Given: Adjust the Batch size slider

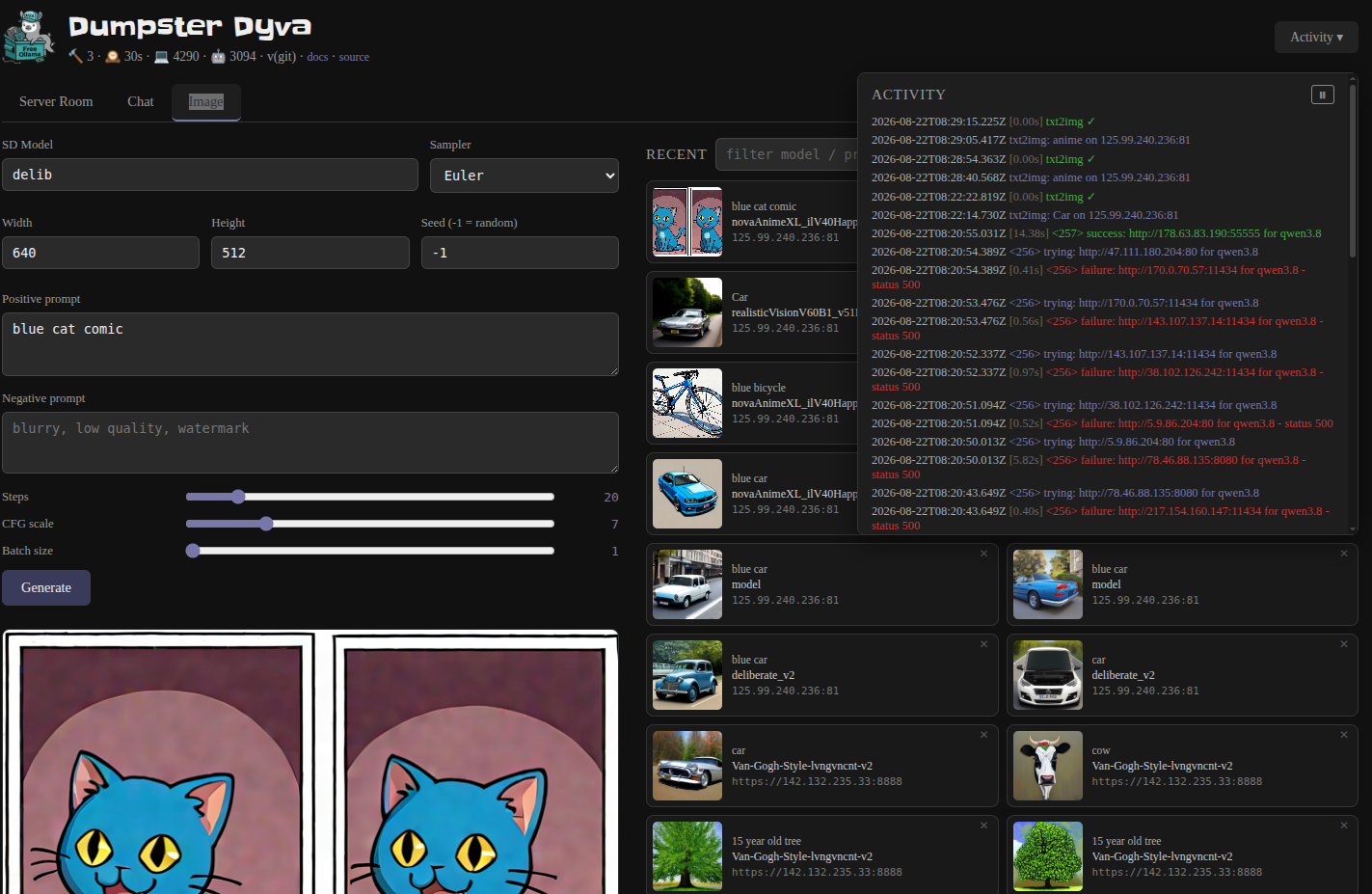Looking at the screenshot, I should click(x=370, y=551).
